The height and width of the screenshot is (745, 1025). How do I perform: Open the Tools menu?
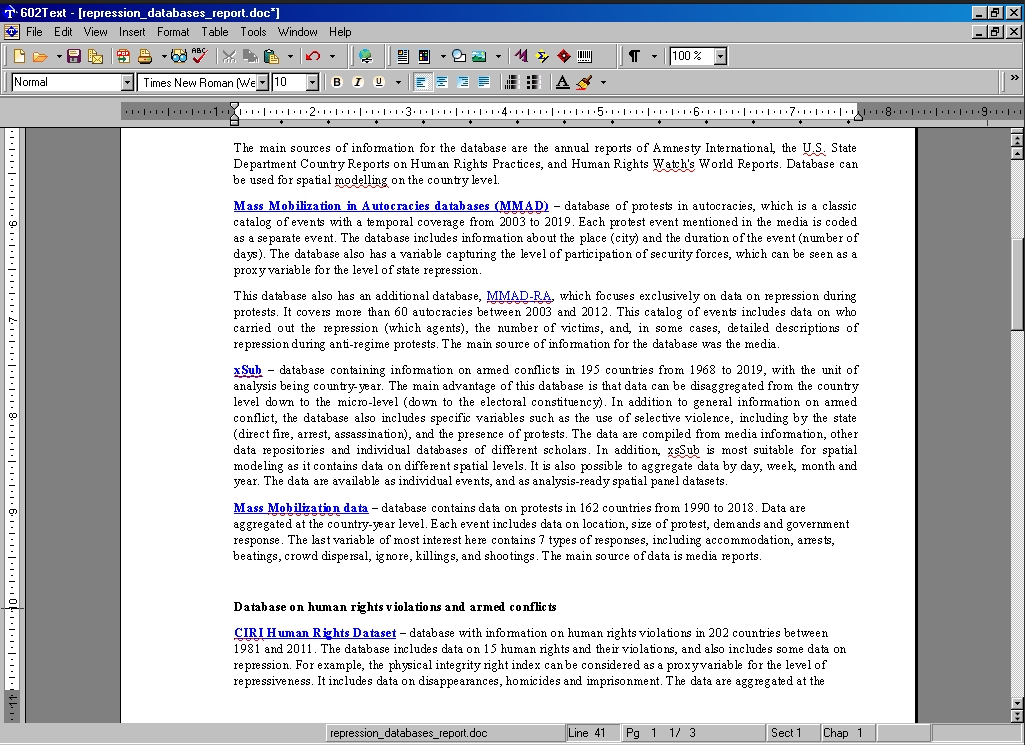pos(253,31)
